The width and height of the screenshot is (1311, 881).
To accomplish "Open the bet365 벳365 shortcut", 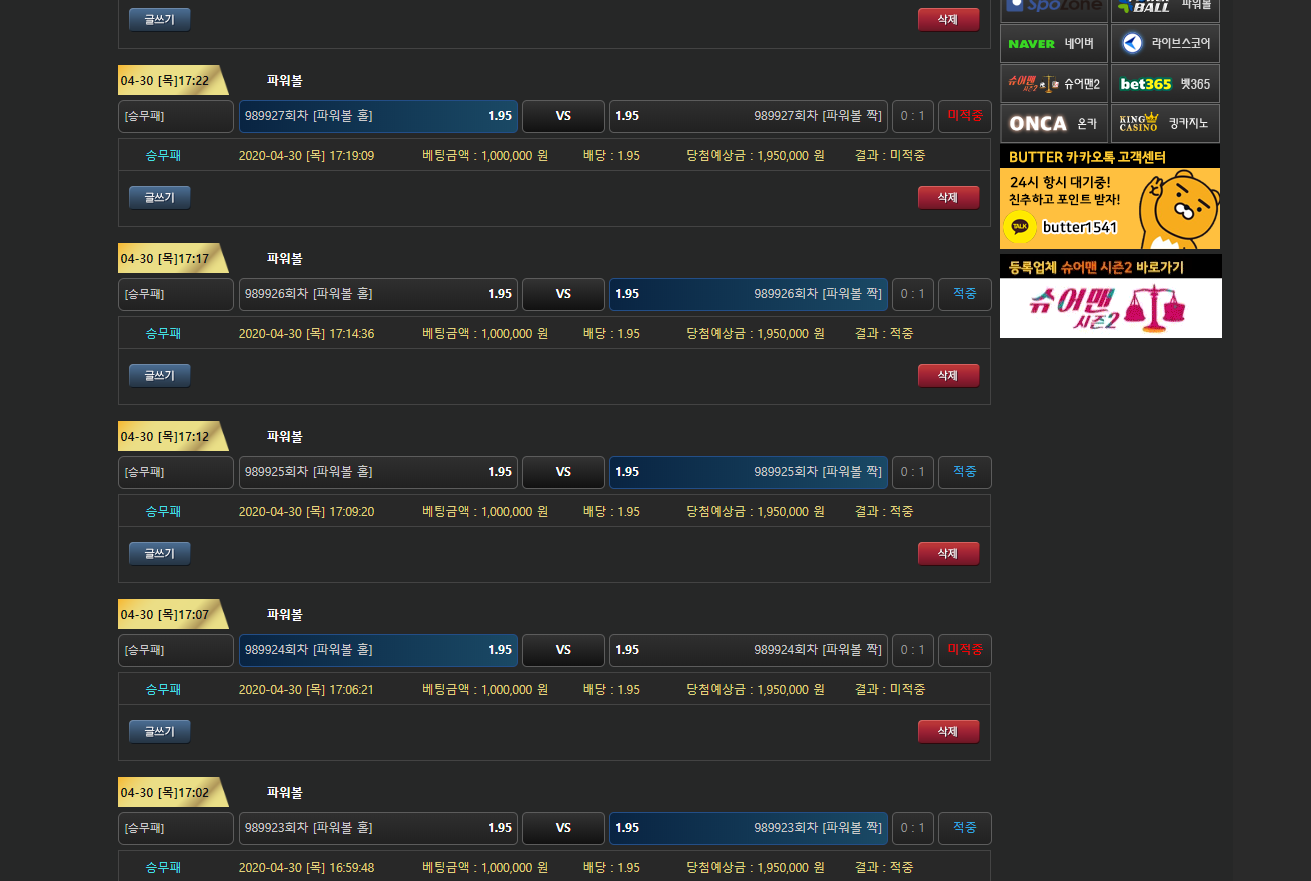I will tap(1165, 84).
